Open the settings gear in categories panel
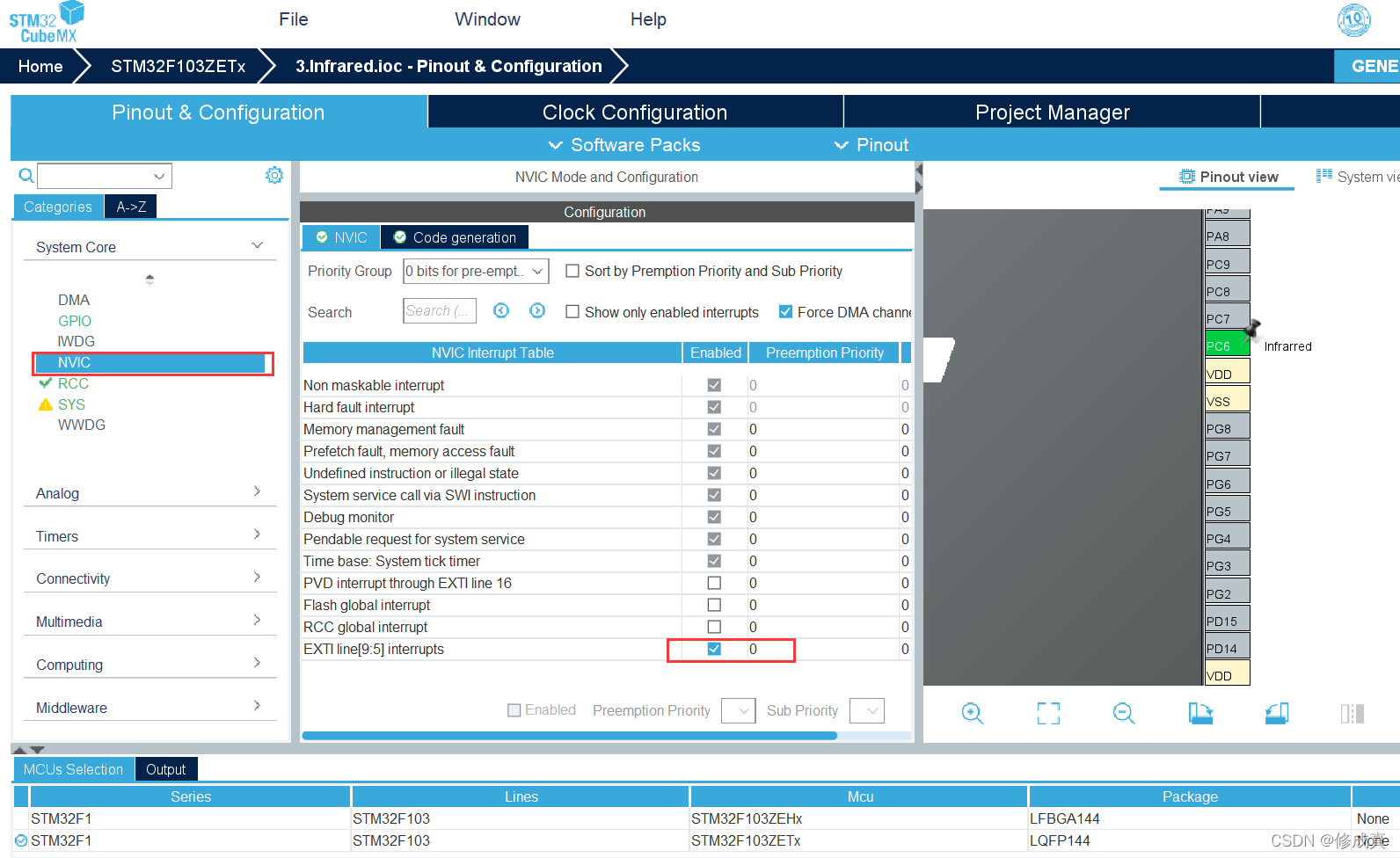Screen dimensions: 1400x858 coord(274,175)
